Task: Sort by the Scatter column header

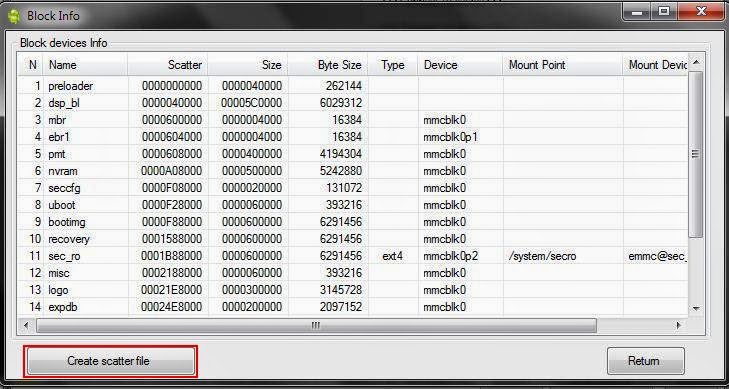Action: [x=168, y=65]
